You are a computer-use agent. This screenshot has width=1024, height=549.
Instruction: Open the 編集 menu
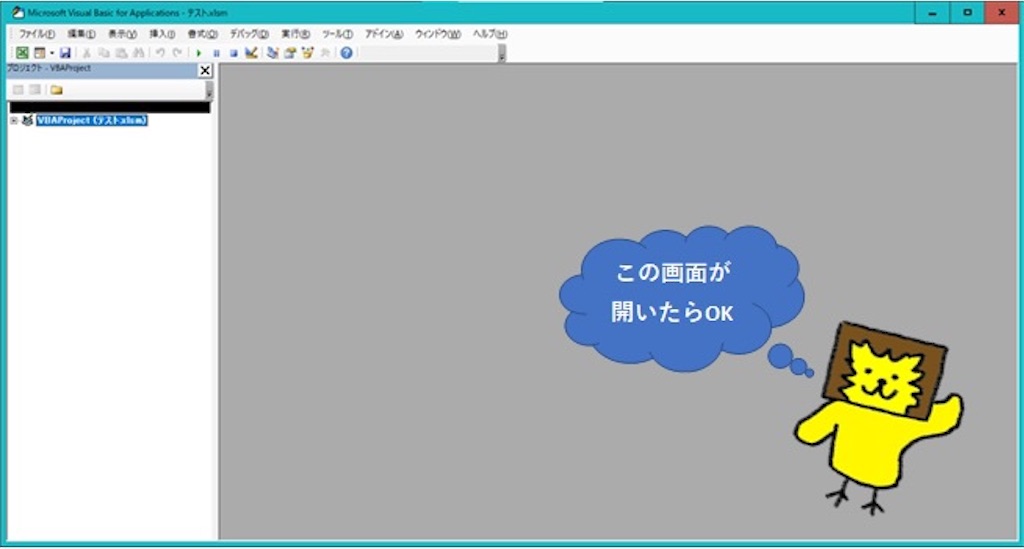click(82, 34)
